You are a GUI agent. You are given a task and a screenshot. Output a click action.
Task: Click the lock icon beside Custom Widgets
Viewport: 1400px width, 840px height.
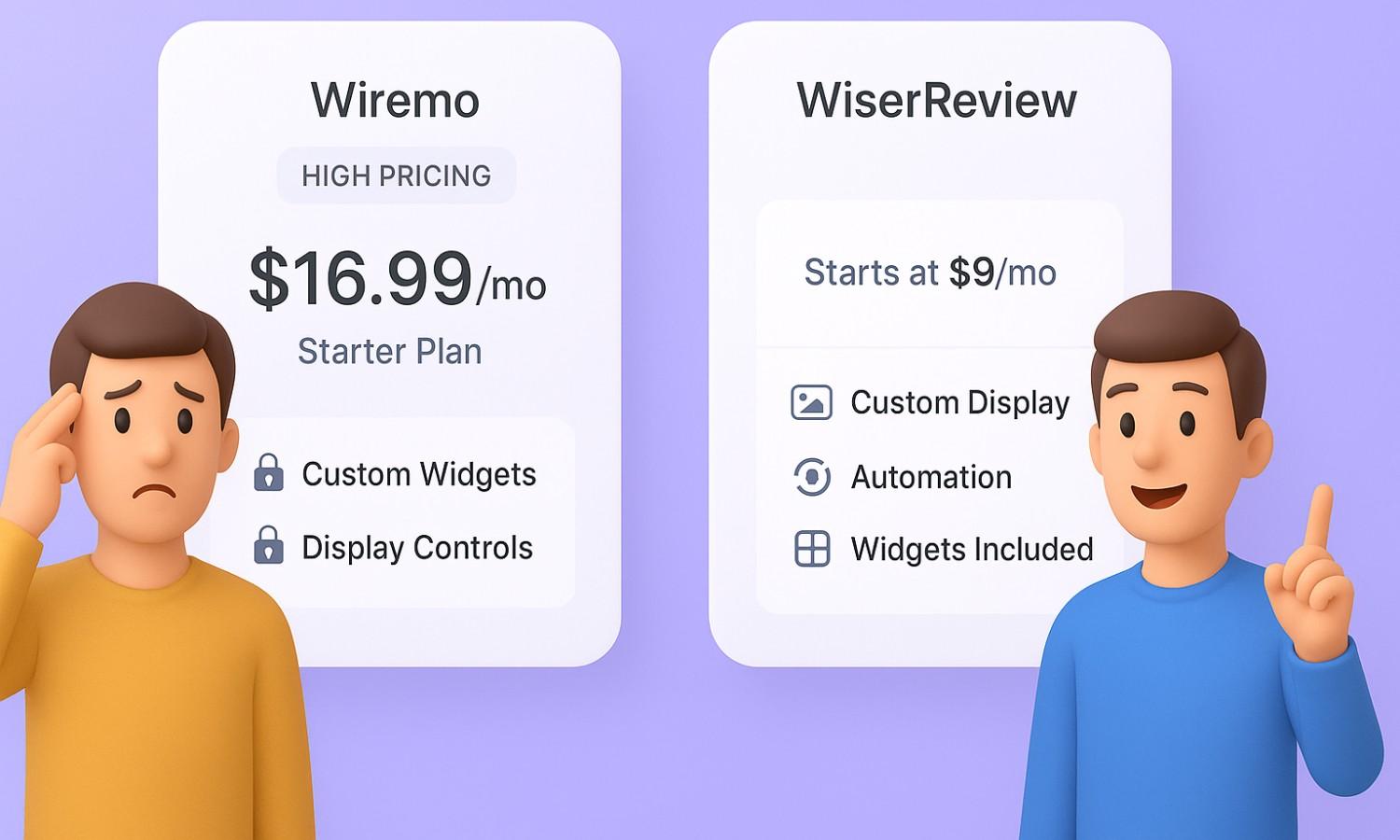tap(269, 472)
